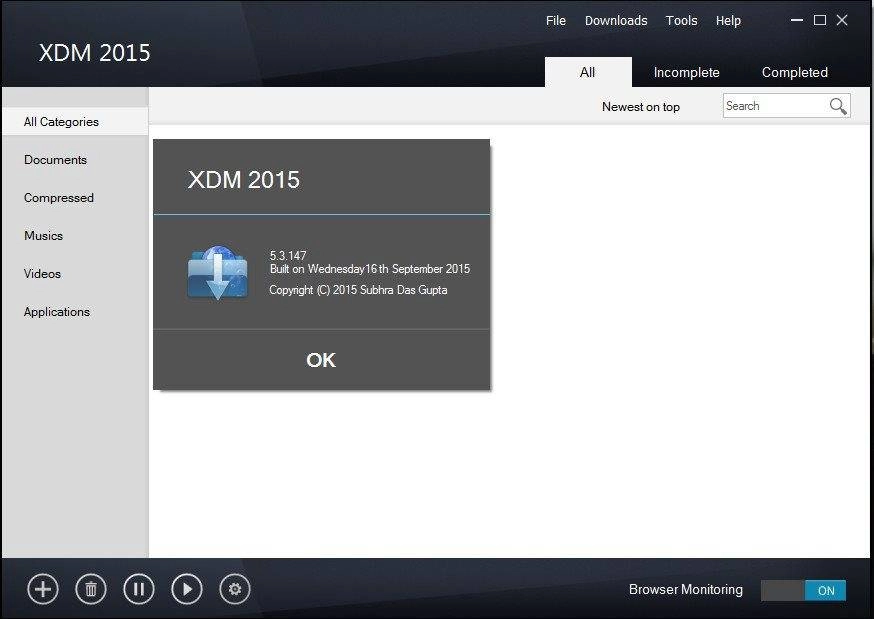Resume downloads with the play icon

[187, 589]
